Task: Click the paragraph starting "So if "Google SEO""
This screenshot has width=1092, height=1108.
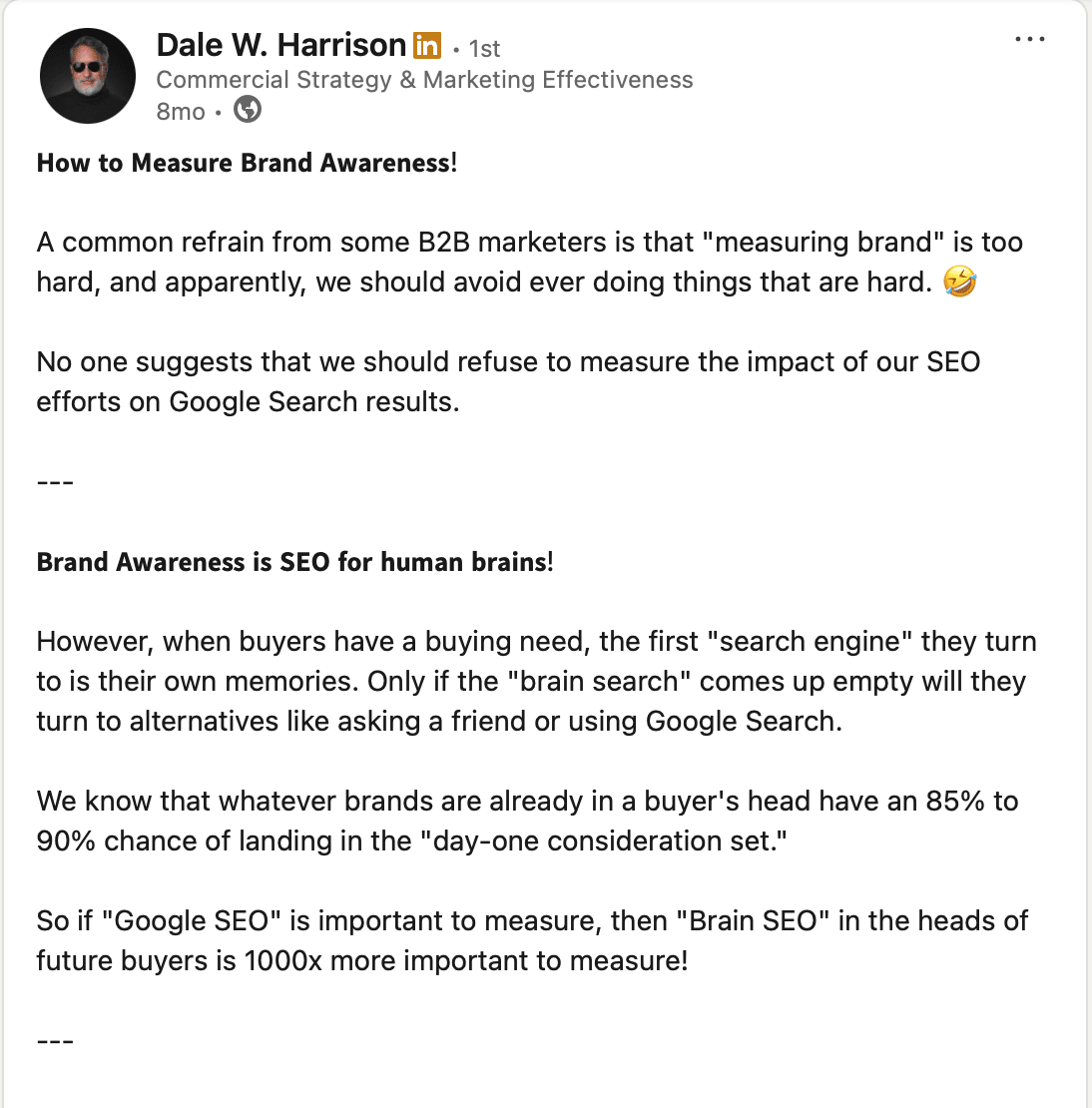Action: pyautogui.click(x=532, y=940)
